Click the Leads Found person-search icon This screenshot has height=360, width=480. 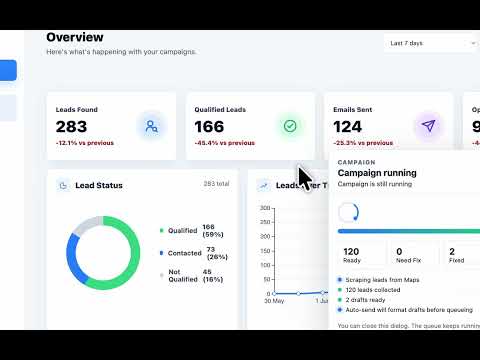(x=152, y=126)
